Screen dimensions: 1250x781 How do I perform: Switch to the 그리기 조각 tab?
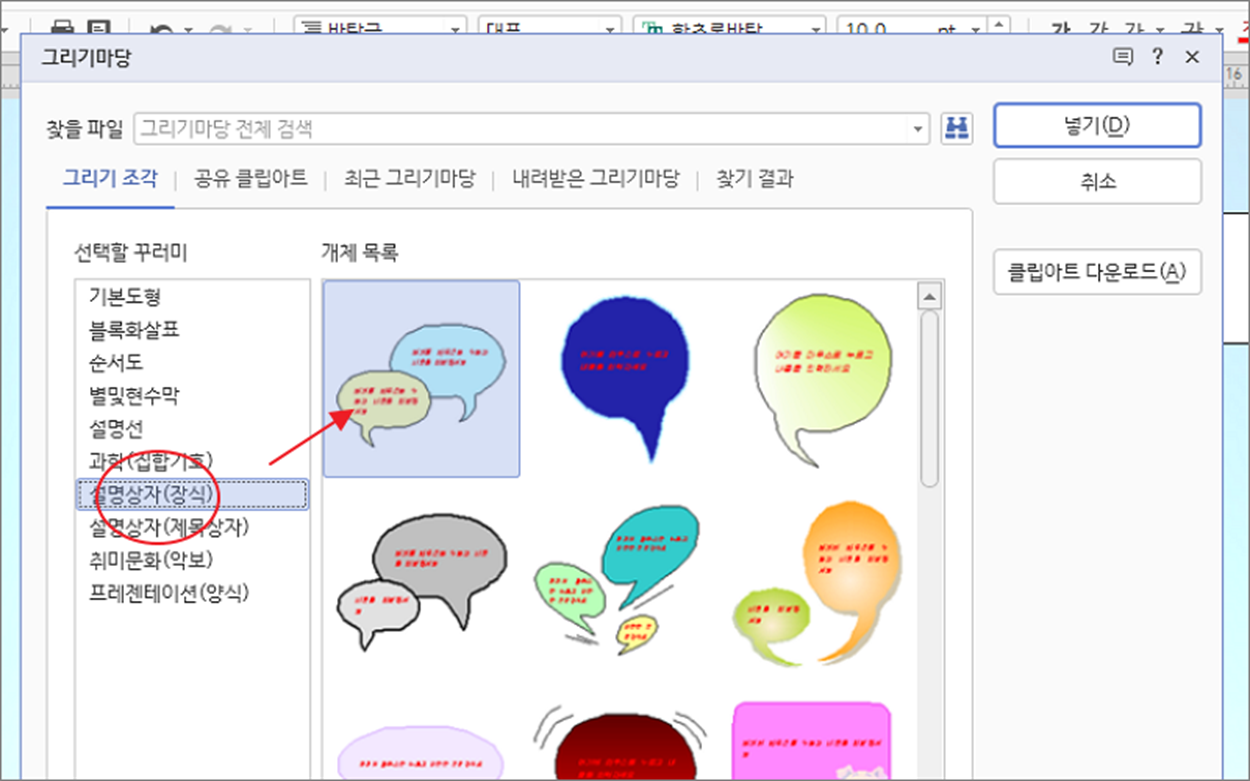click(x=110, y=180)
